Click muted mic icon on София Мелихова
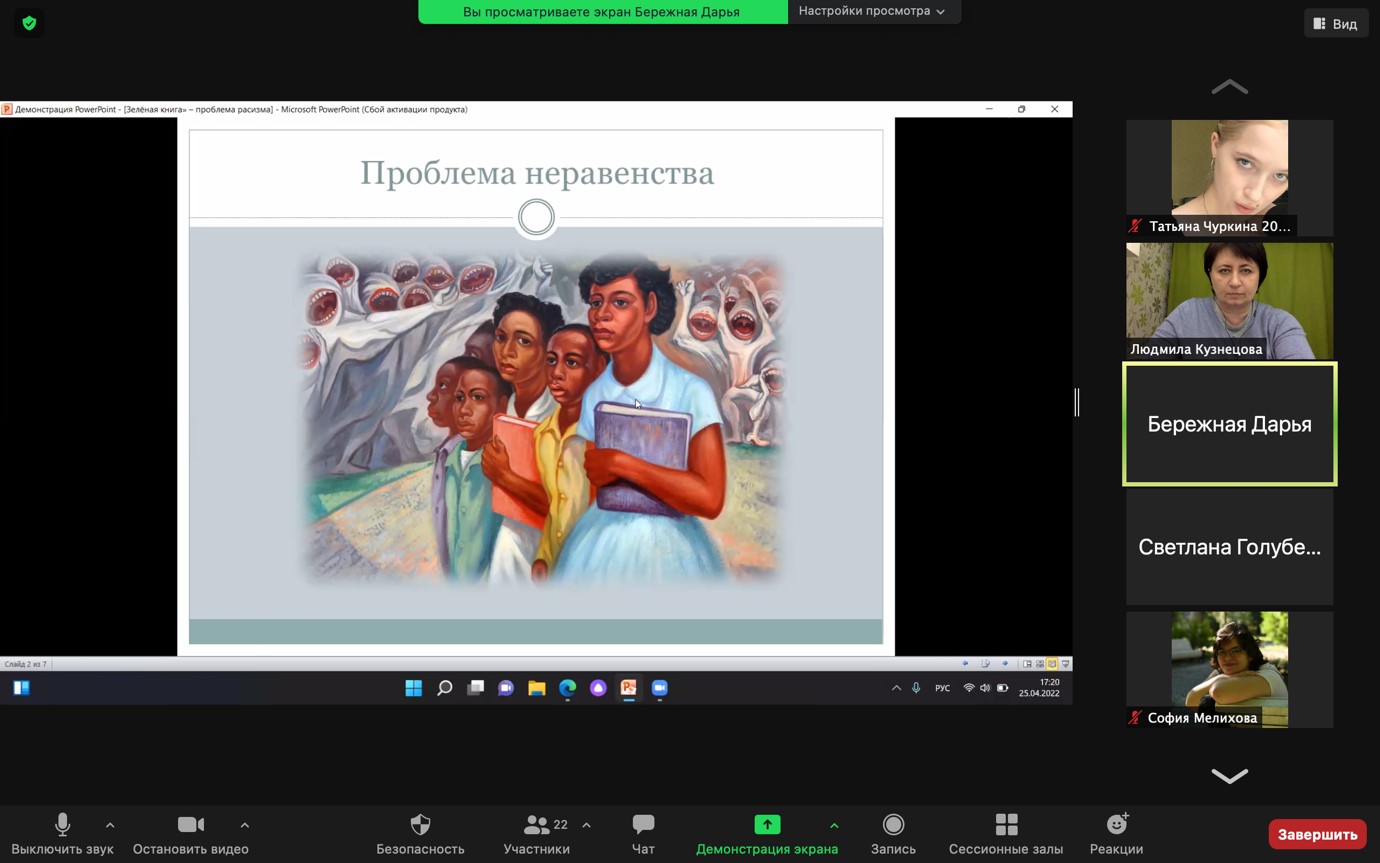The height and width of the screenshot is (863, 1380). 1135,717
